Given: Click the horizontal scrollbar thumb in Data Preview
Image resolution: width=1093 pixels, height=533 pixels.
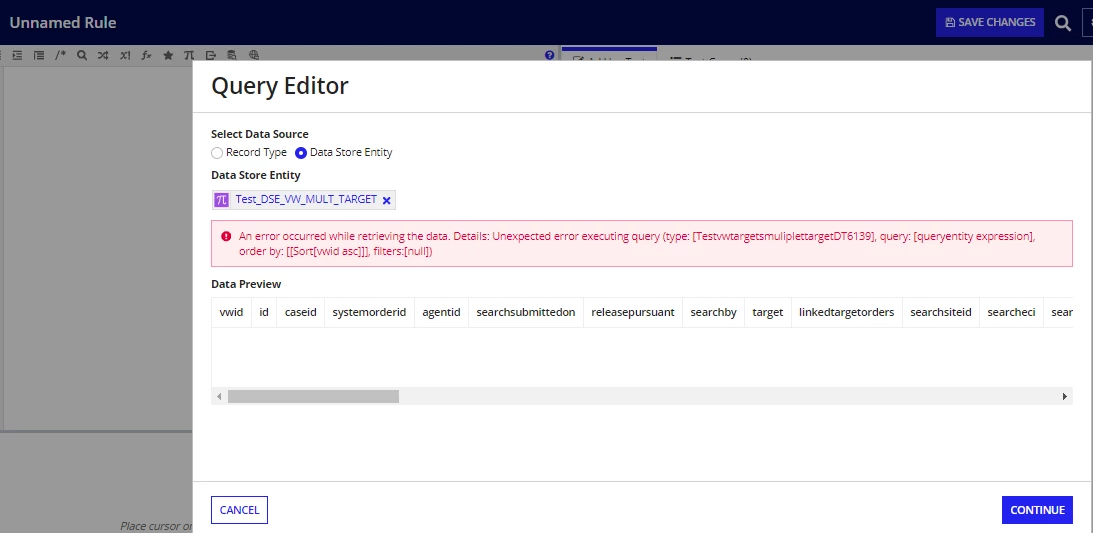Looking at the screenshot, I should pos(313,396).
